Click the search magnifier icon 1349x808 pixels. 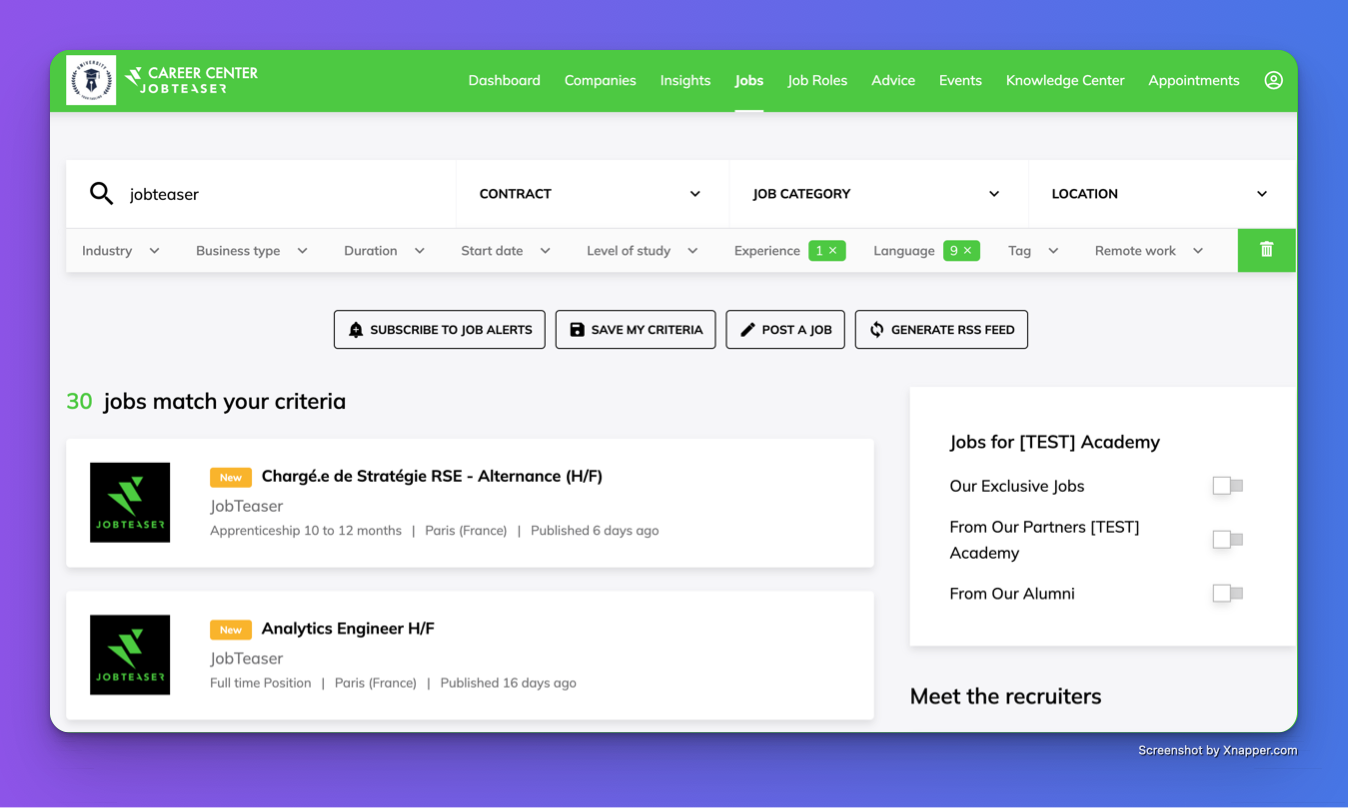pyautogui.click(x=101, y=193)
